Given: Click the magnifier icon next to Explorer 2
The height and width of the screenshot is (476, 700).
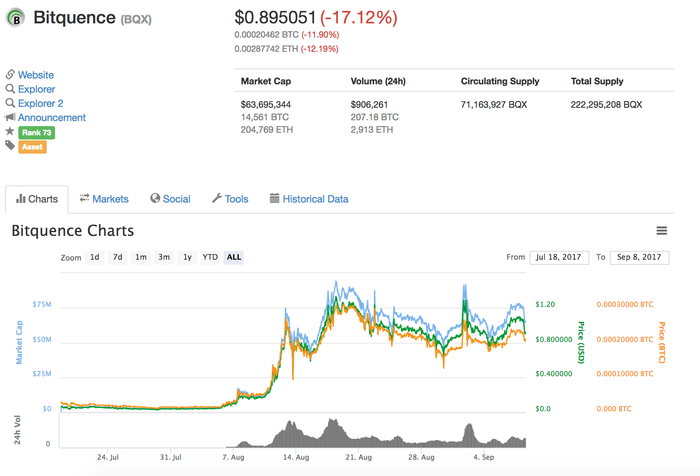Looking at the screenshot, I should click(10, 103).
